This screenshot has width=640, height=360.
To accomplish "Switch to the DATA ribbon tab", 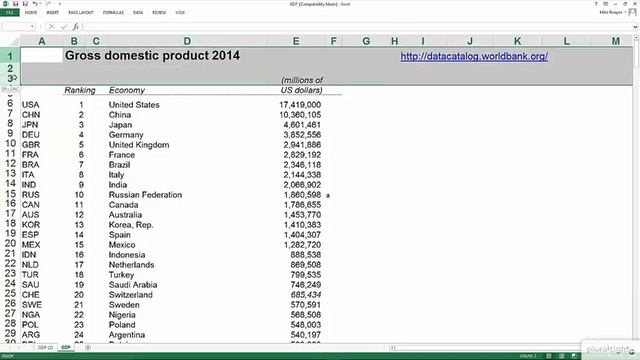I will click(138, 13).
